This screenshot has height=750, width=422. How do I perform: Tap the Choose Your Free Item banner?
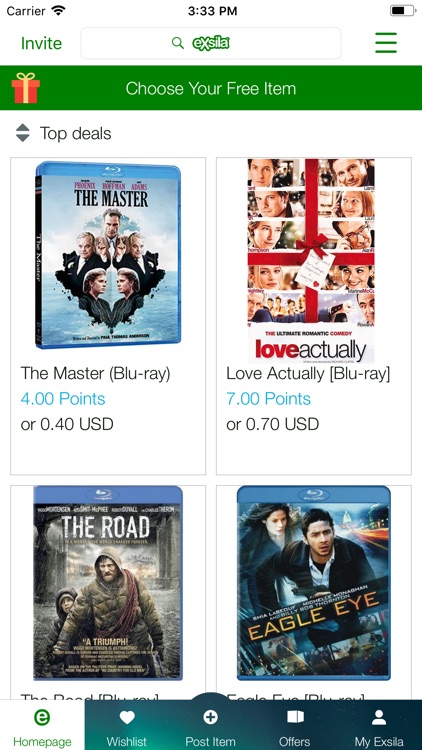click(x=211, y=88)
